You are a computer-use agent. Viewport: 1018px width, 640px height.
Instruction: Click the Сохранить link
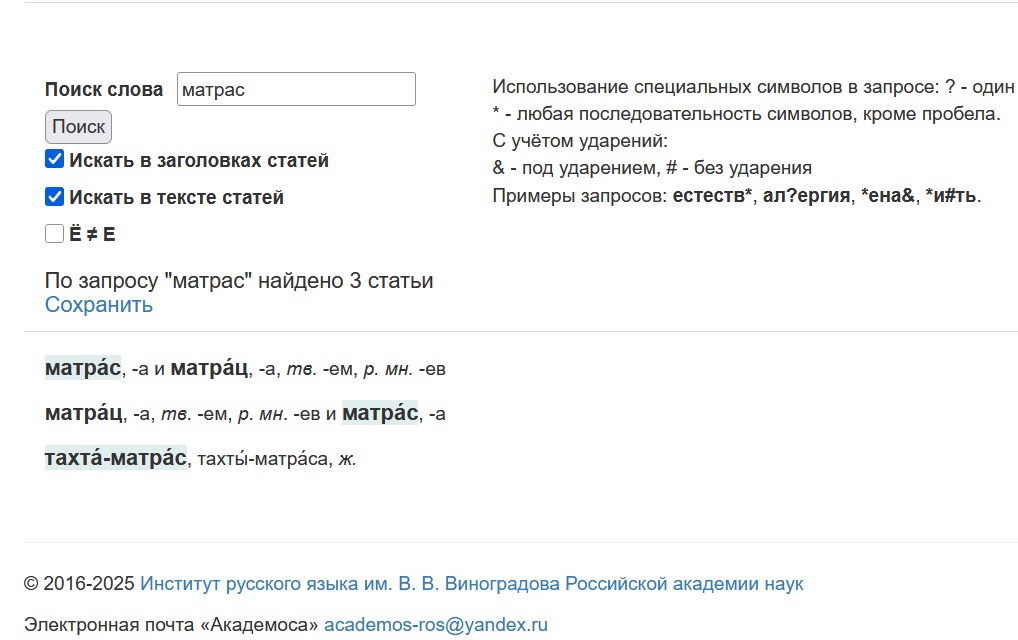(x=99, y=304)
